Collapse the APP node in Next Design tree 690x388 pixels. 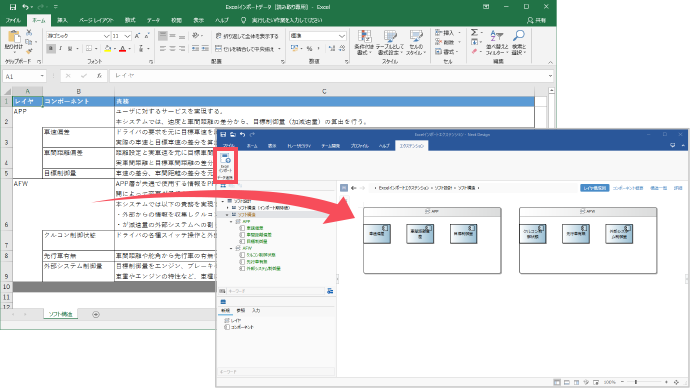click(x=231, y=222)
